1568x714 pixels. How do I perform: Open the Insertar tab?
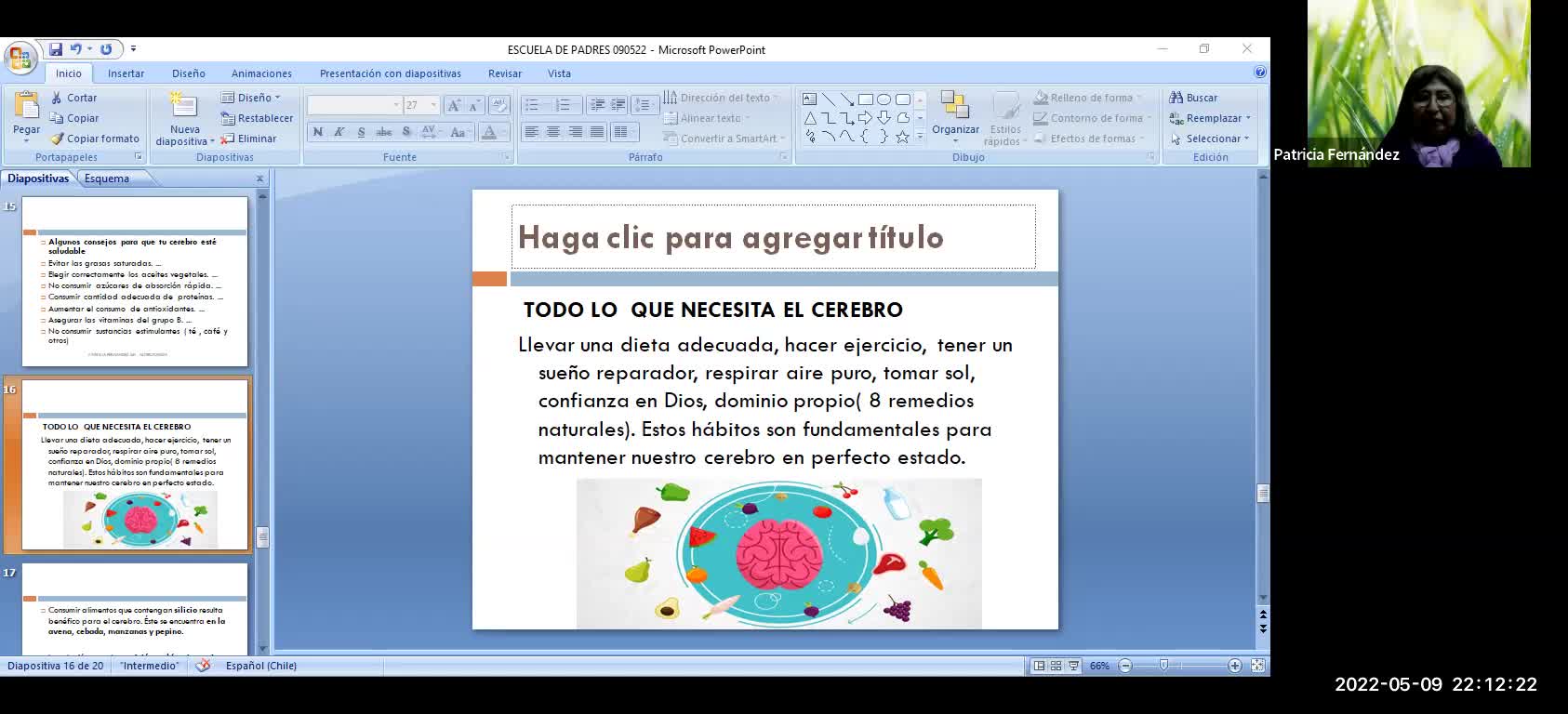(126, 73)
